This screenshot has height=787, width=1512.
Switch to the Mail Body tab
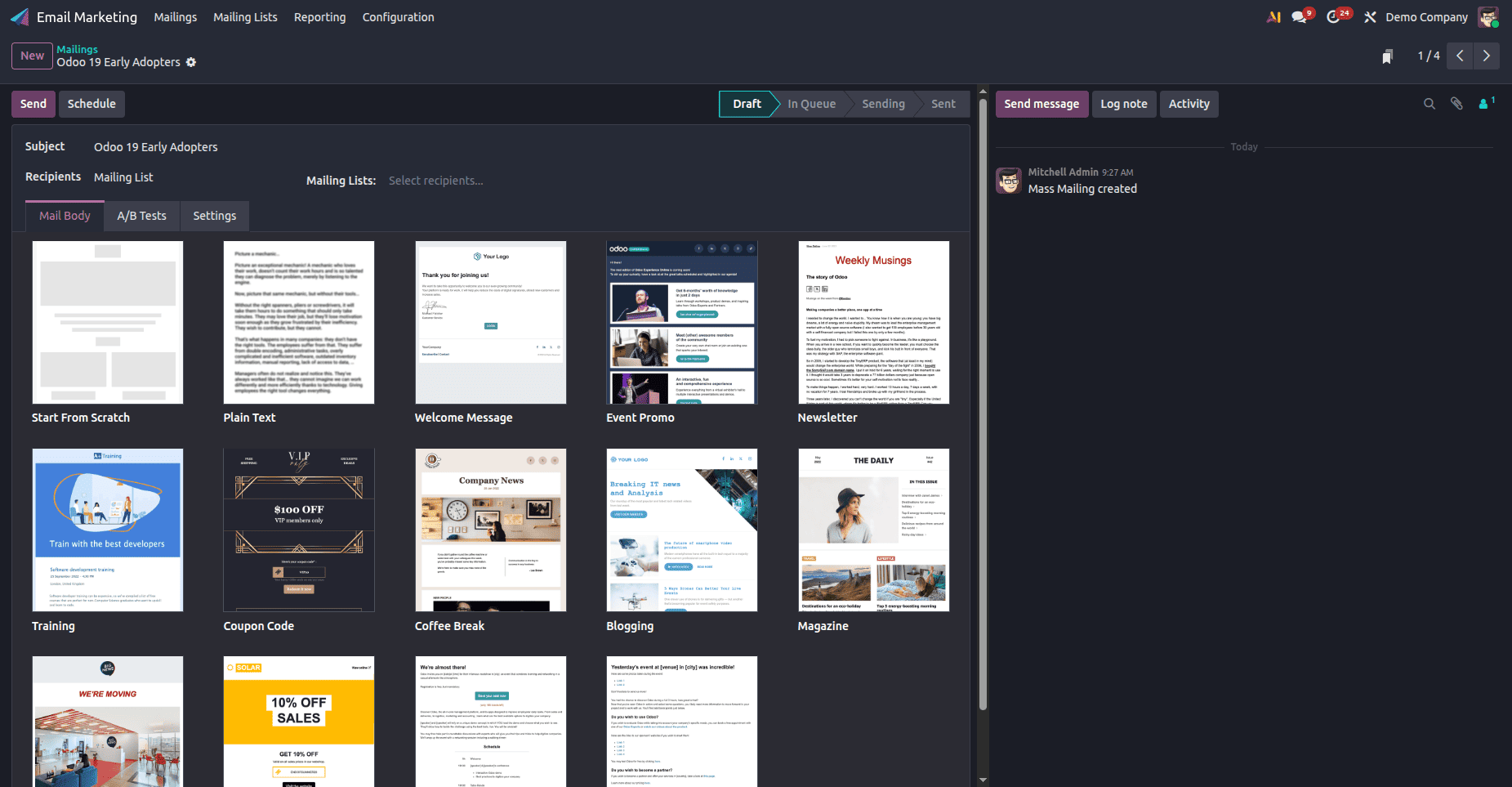[65, 216]
